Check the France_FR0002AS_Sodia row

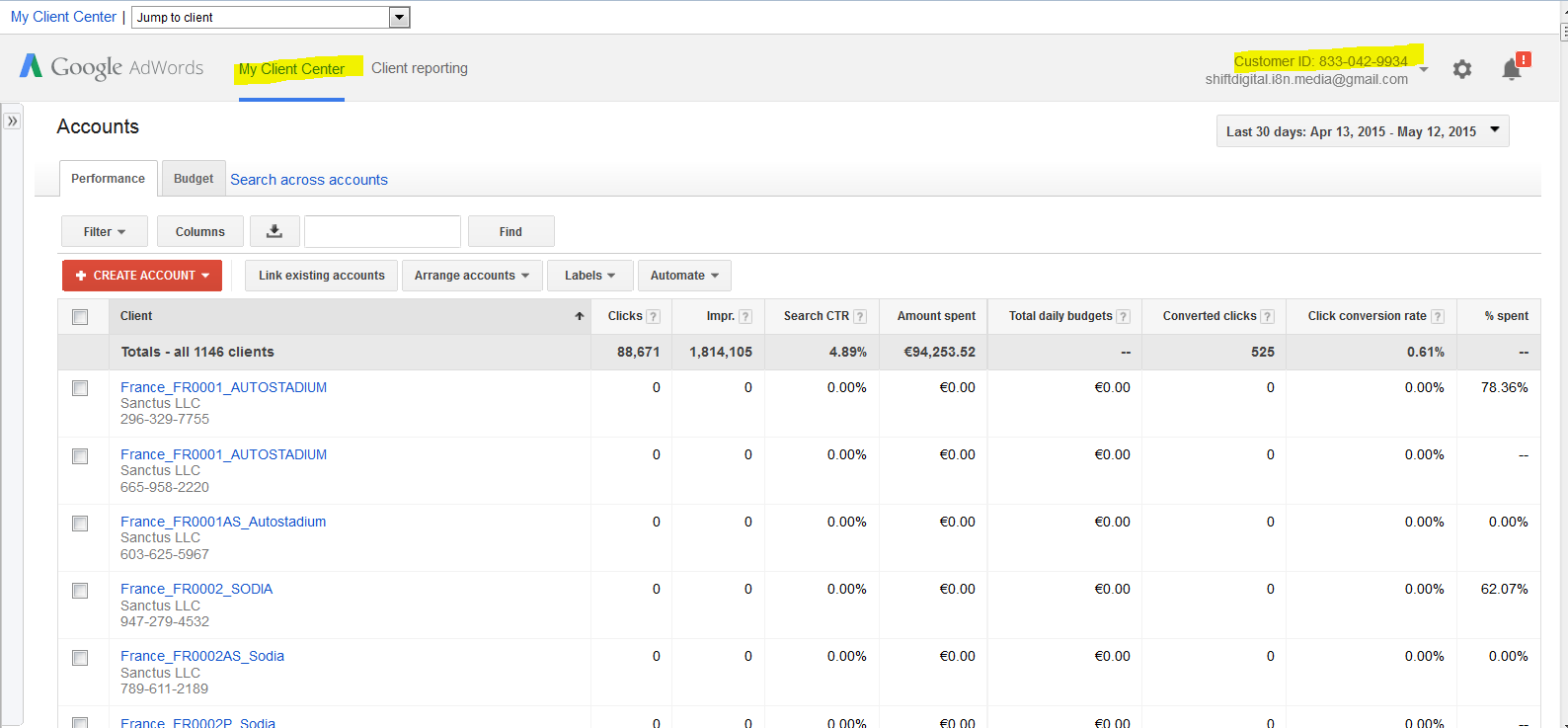click(80, 658)
